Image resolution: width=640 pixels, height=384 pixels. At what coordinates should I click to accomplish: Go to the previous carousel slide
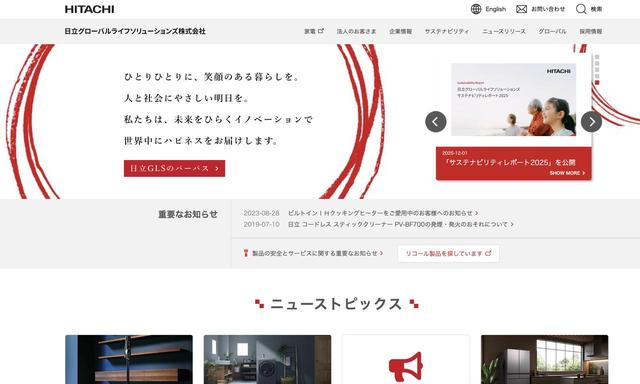pos(436,122)
